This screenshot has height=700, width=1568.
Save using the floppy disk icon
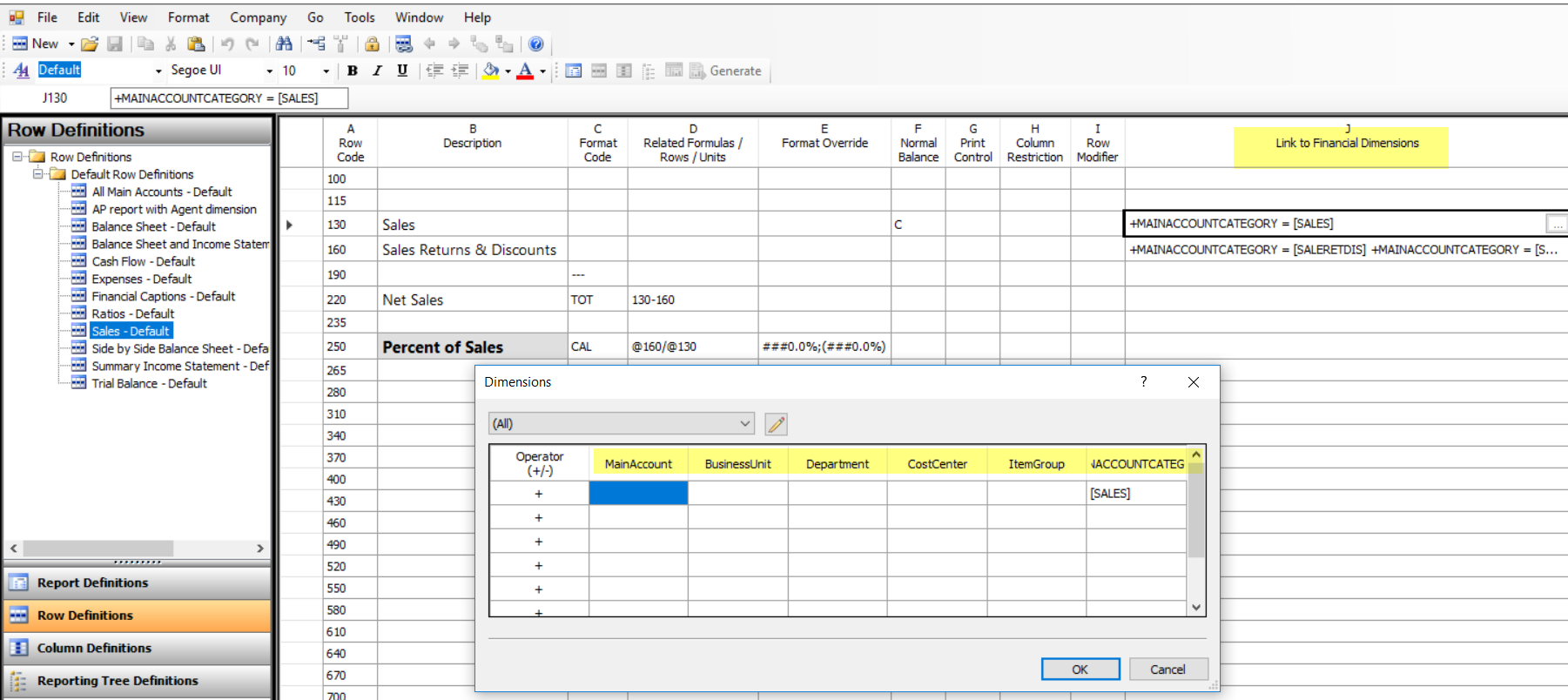pyautogui.click(x=114, y=44)
